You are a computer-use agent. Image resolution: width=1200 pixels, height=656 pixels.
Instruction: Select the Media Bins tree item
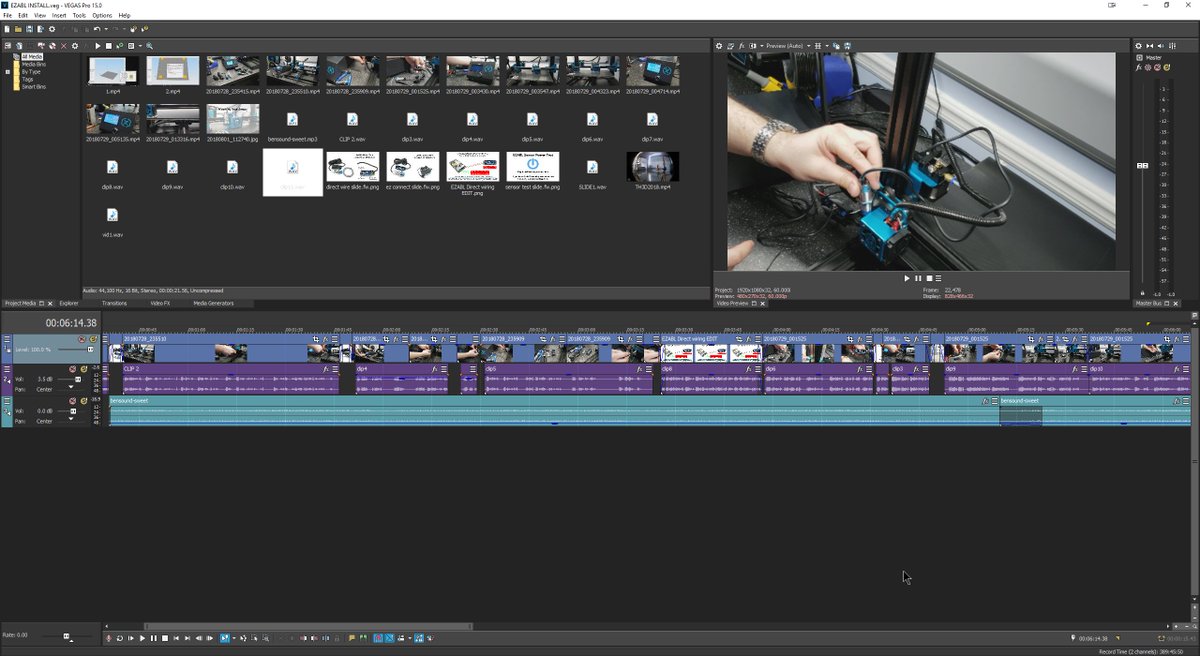(x=34, y=65)
